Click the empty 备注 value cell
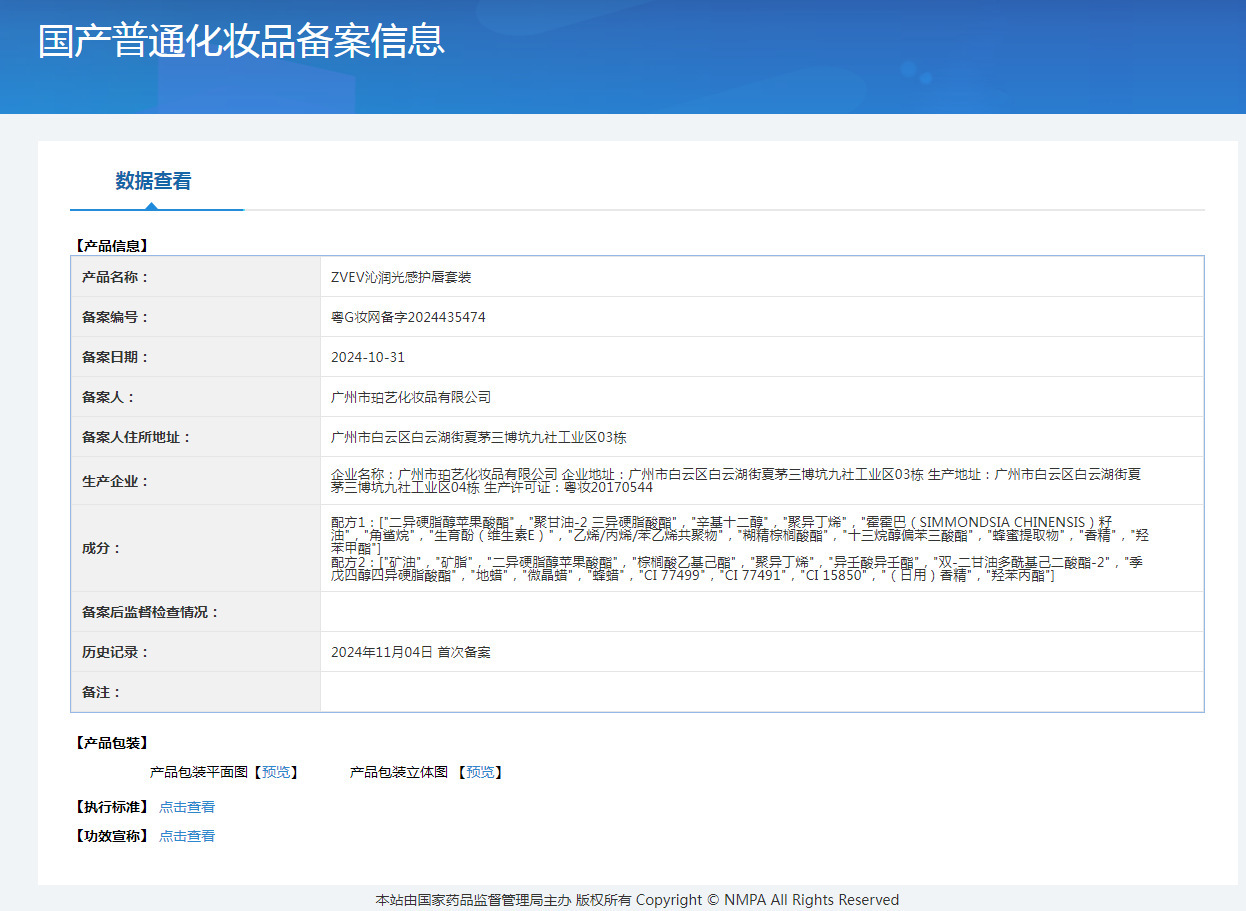 point(761,692)
